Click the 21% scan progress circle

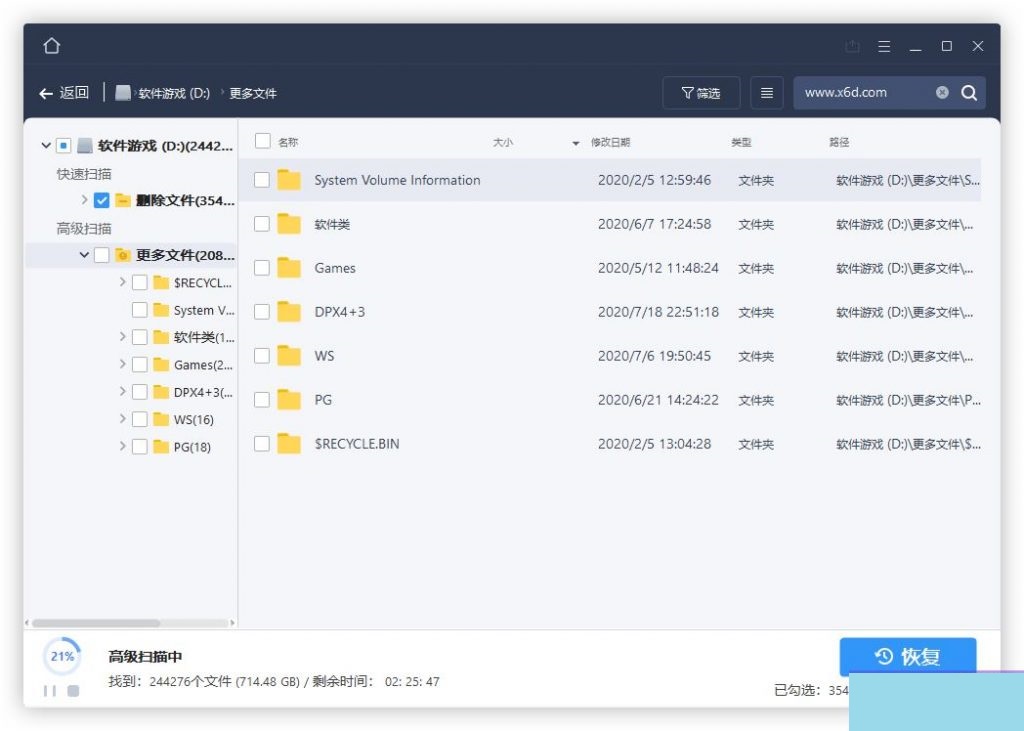point(61,656)
